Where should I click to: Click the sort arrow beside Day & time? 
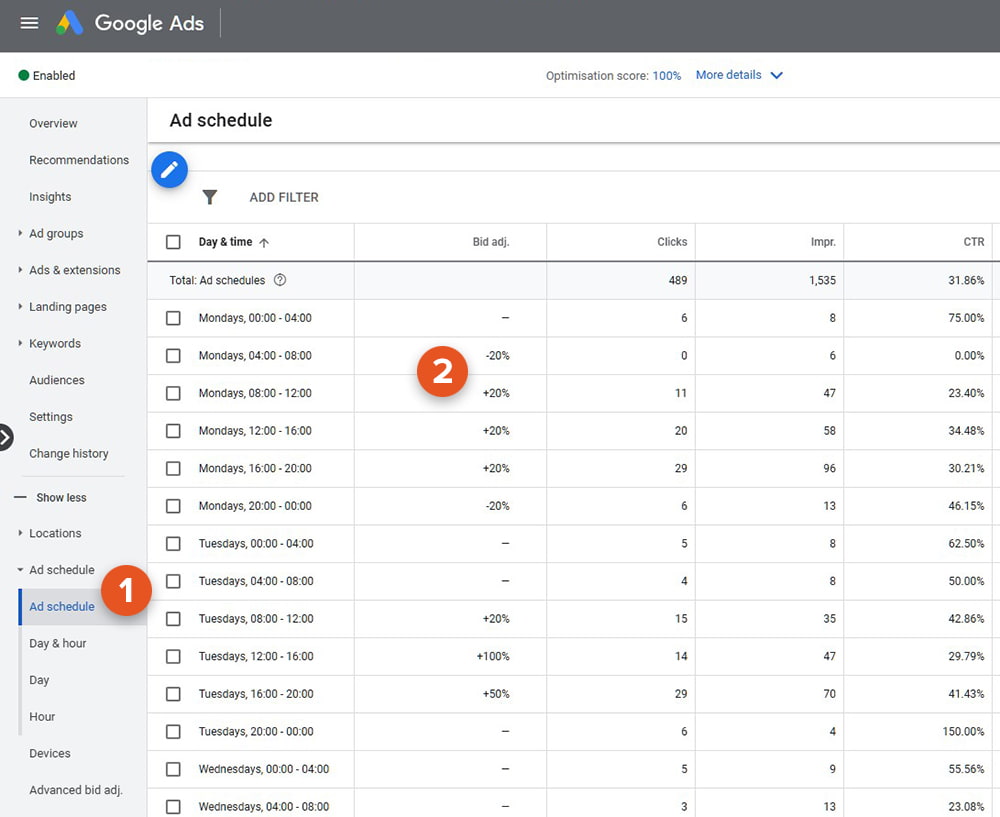(x=264, y=242)
